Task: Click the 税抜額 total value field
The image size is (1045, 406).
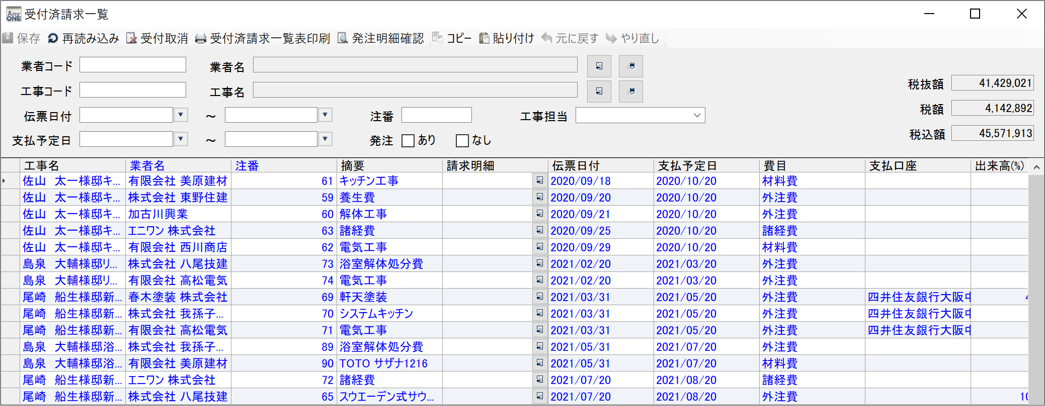Action: click(x=992, y=83)
